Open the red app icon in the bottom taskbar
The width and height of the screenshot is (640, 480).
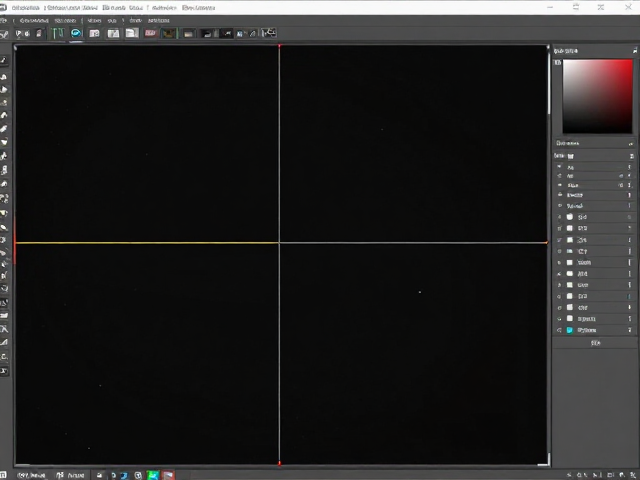(x=168, y=475)
